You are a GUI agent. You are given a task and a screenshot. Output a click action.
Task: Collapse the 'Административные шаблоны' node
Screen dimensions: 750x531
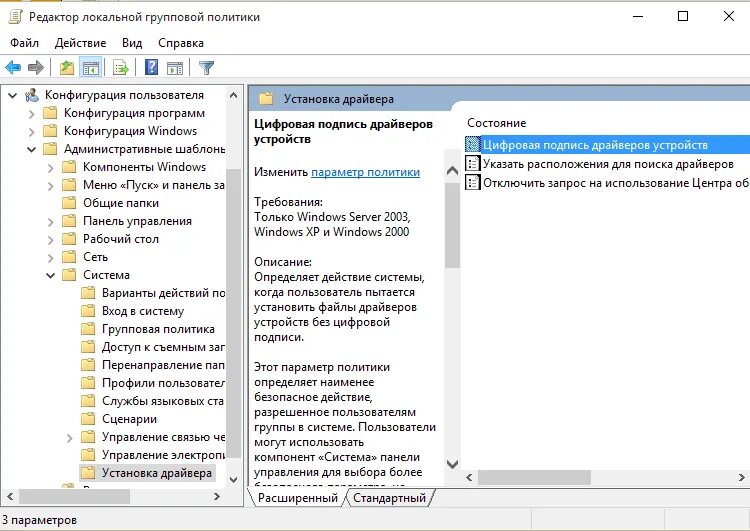[32, 150]
